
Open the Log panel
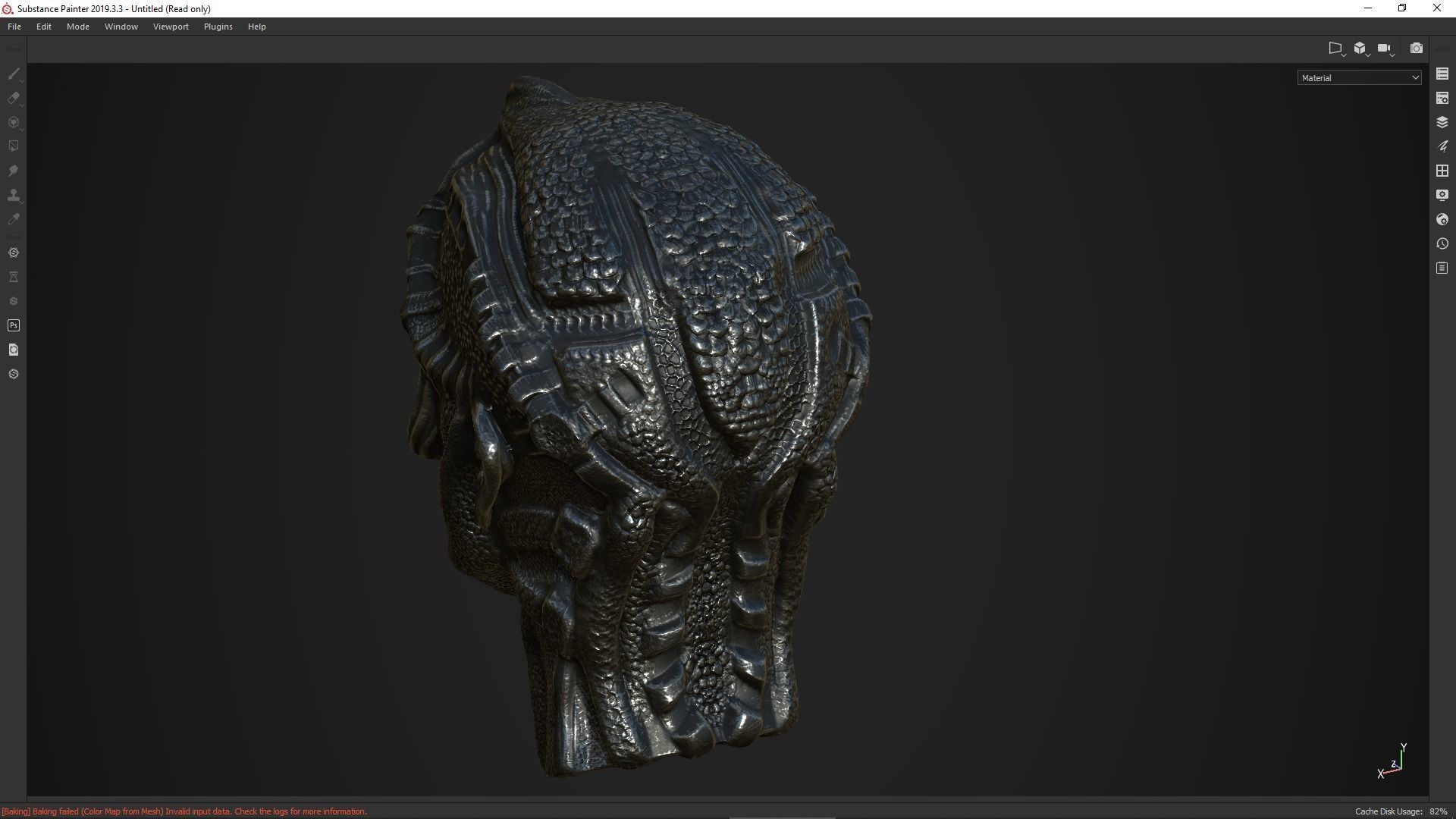1442,268
